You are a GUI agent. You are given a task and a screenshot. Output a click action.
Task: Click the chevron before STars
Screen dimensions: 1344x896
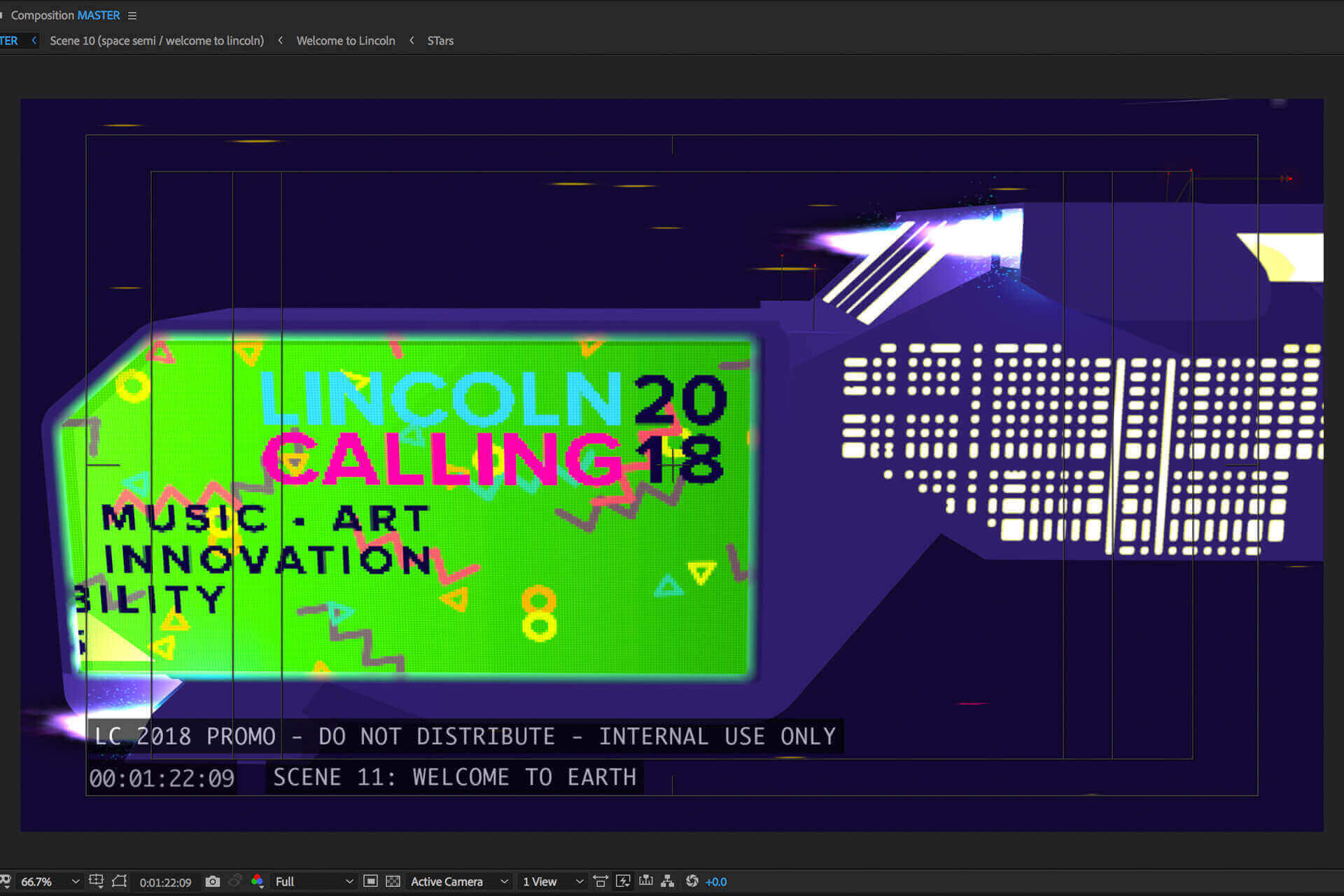412,41
